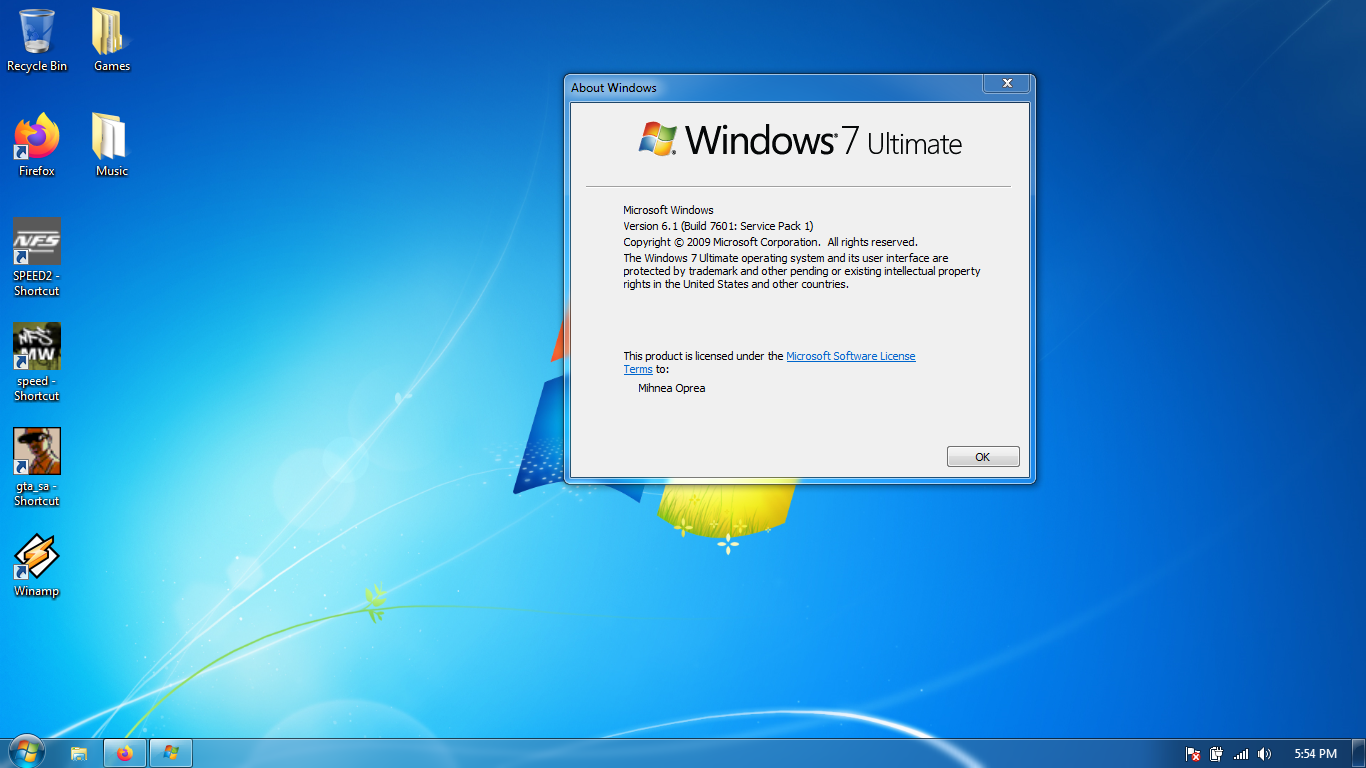Screen dimensions: 1366x768
Task: Open the Recycle Bin desktop icon
Action: point(37,40)
